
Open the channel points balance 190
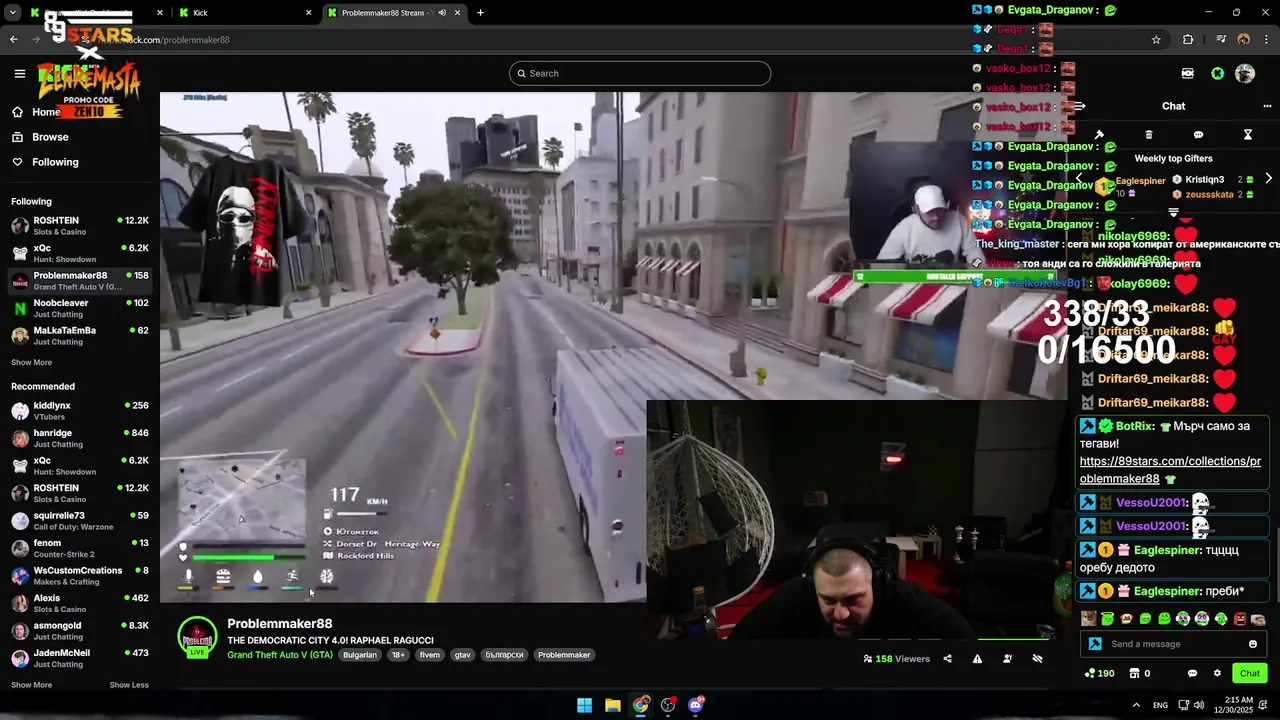(x=1099, y=673)
